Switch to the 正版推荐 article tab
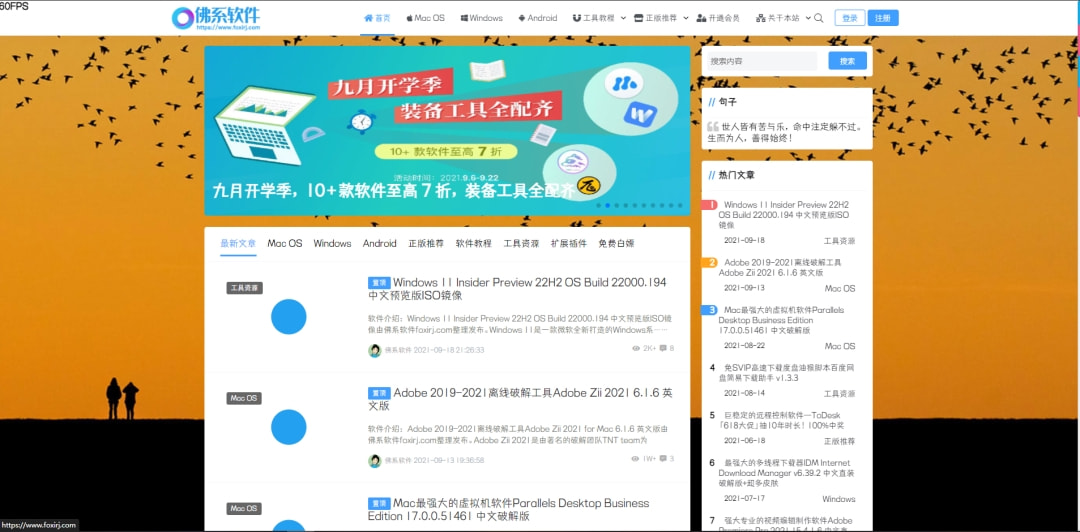 tap(426, 243)
